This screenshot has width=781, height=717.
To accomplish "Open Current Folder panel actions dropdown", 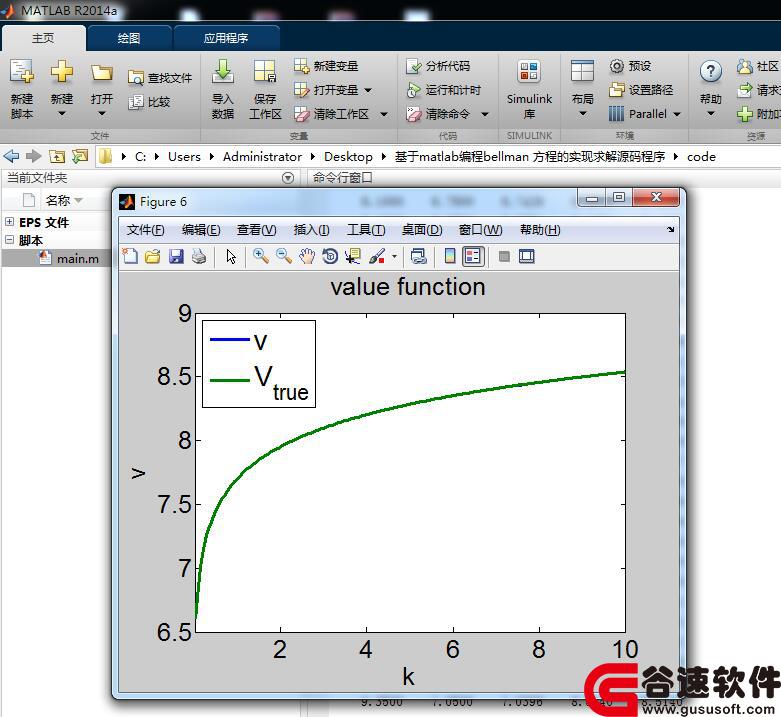I will click(288, 178).
